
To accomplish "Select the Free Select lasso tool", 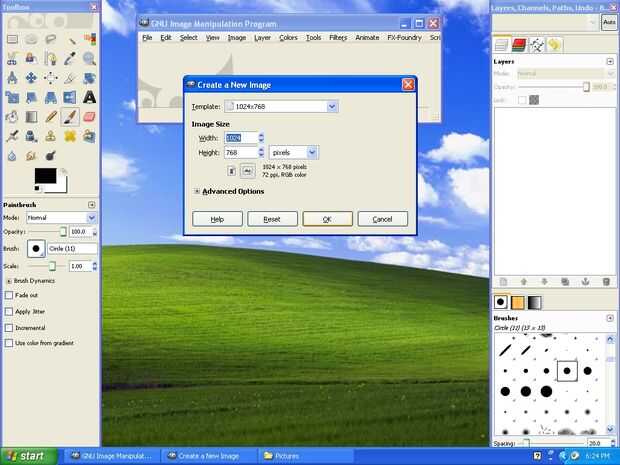I will 51,39.
